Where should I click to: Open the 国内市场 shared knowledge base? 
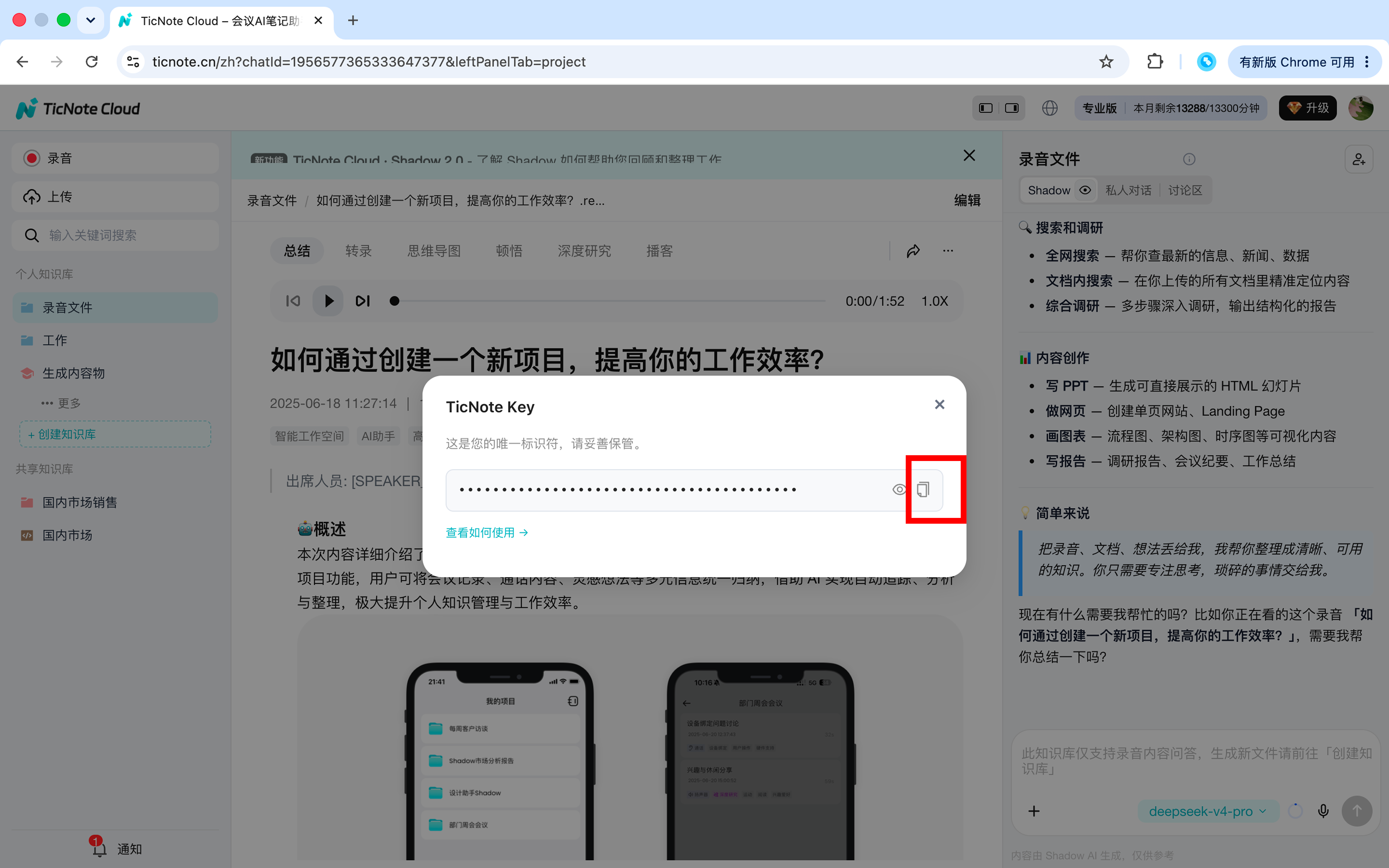click(x=115, y=535)
